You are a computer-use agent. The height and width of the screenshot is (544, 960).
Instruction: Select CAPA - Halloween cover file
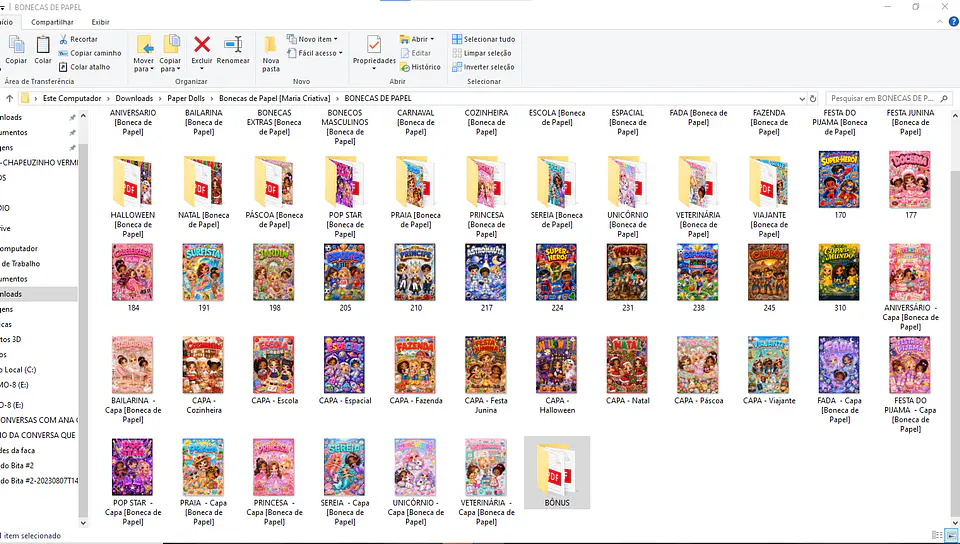[x=557, y=375]
